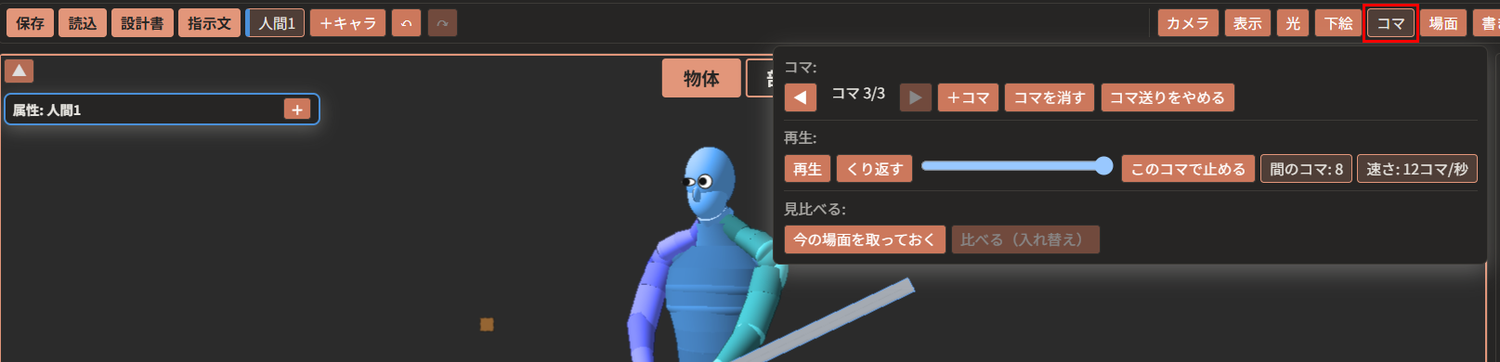Click このコマで止める button

coord(1188,169)
